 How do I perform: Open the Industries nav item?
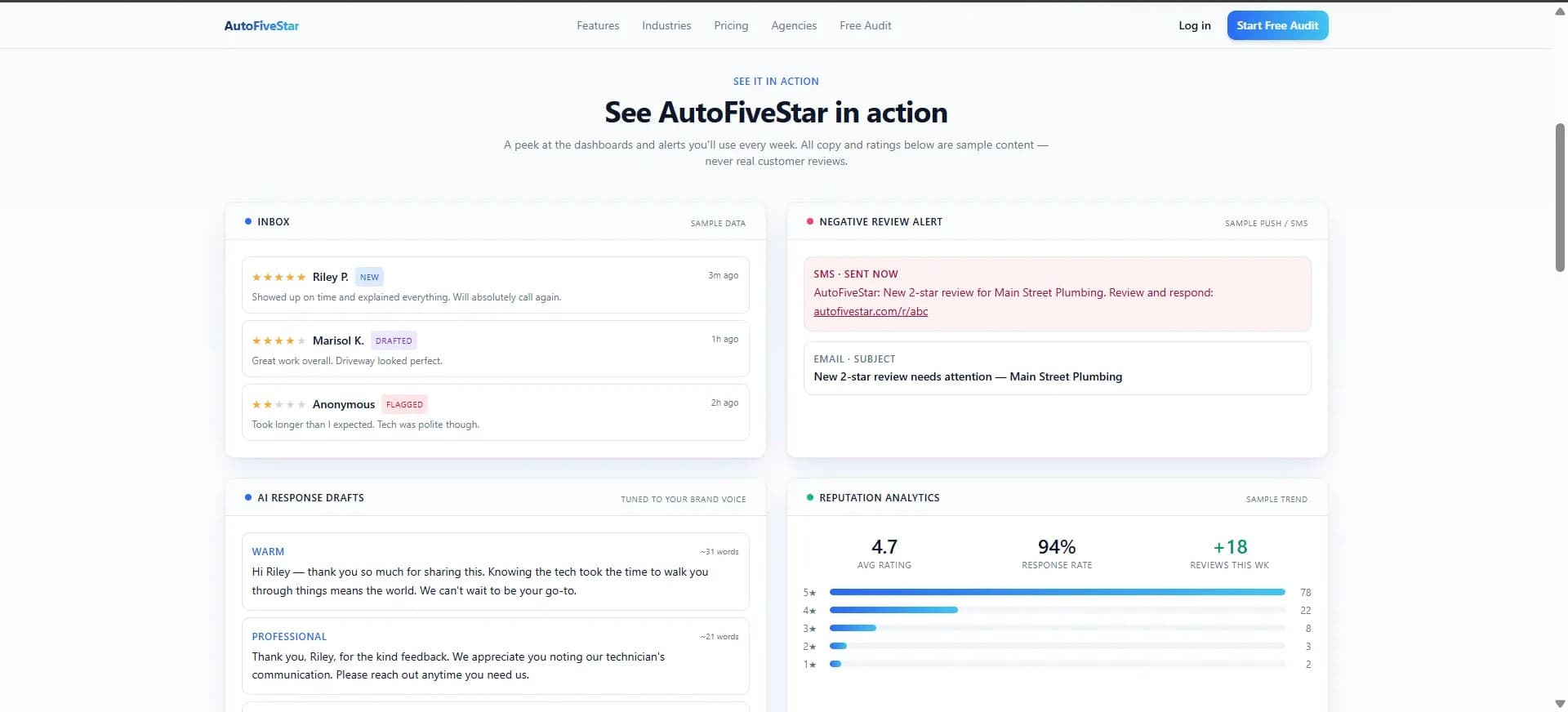[x=666, y=25]
